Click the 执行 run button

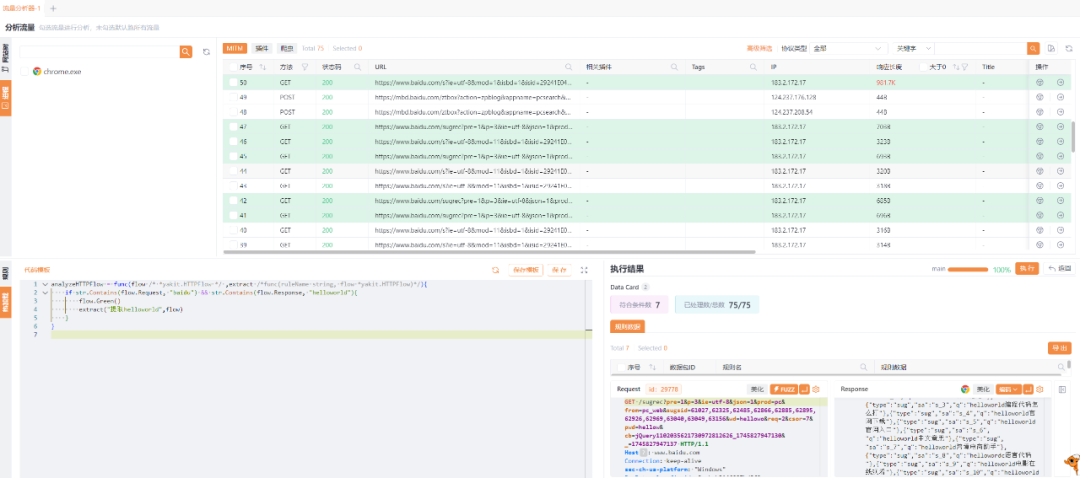[x=1026, y=269]
